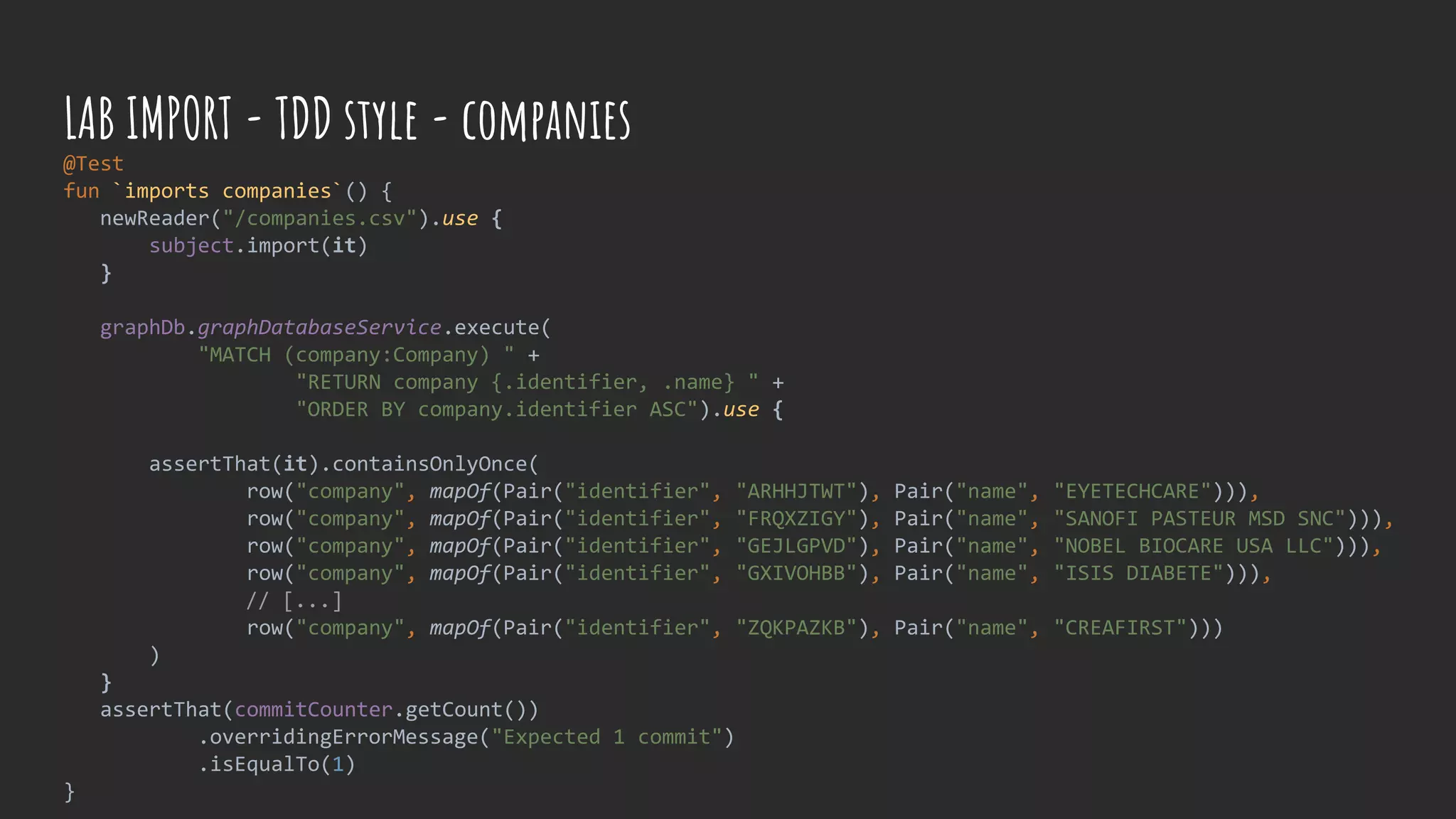This screenshot has height=819, width=1456.
Task: Click graphDatabaseService property text
Action: coord(319,328)
